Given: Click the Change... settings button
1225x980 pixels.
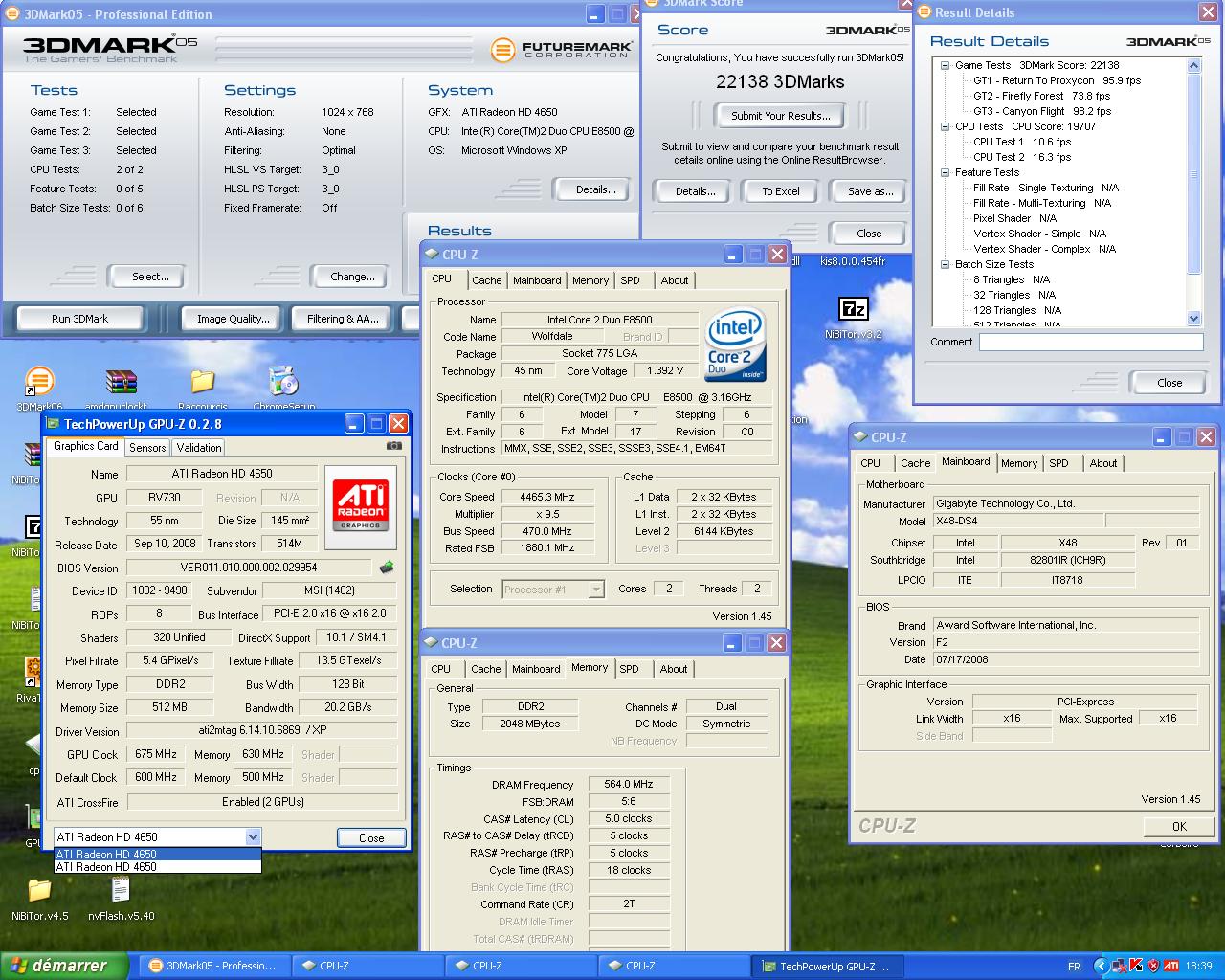Looking at the screenshot, I should 352,277.
